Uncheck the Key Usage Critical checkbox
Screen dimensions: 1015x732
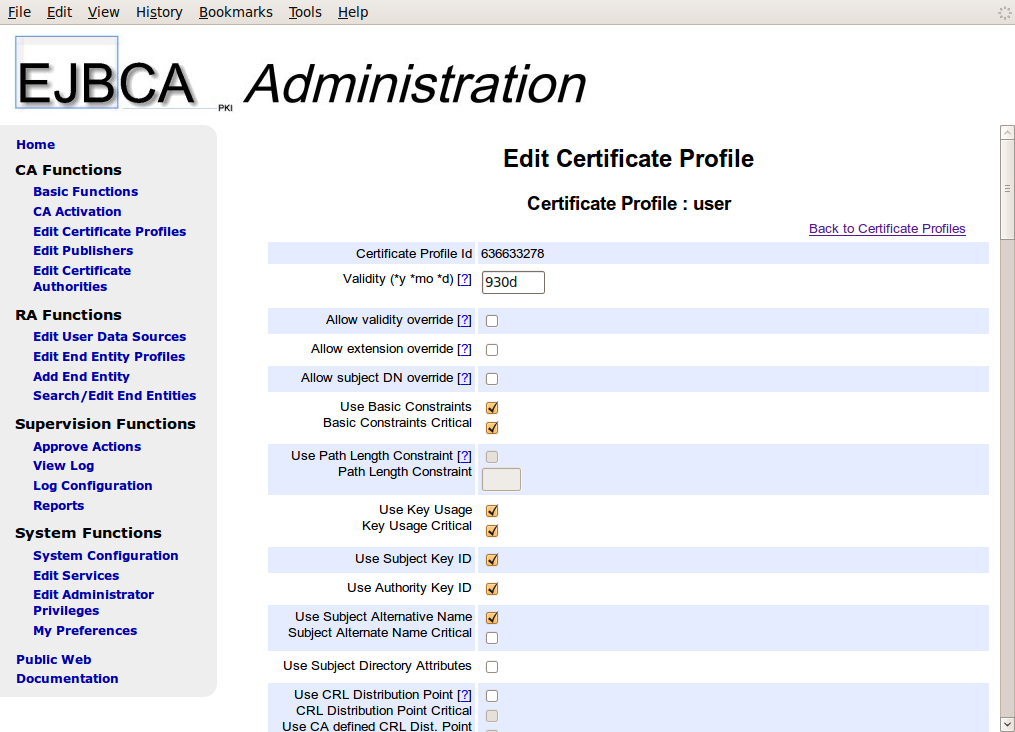point(492,531)
